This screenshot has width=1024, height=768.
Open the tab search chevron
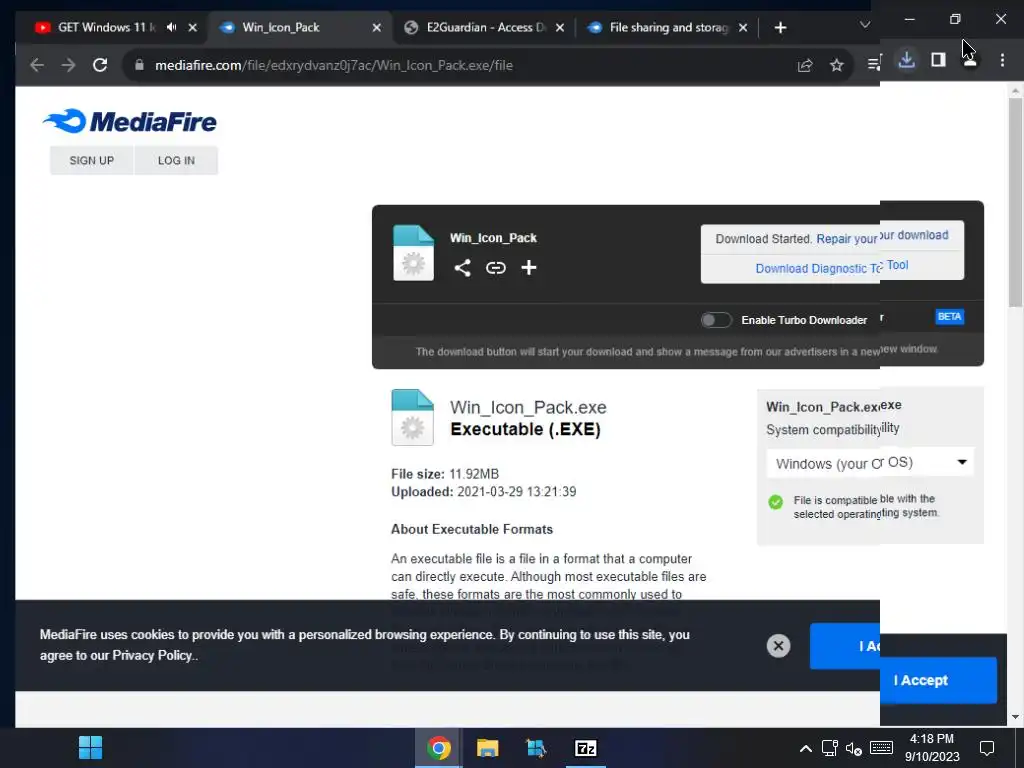pos(865,25)
